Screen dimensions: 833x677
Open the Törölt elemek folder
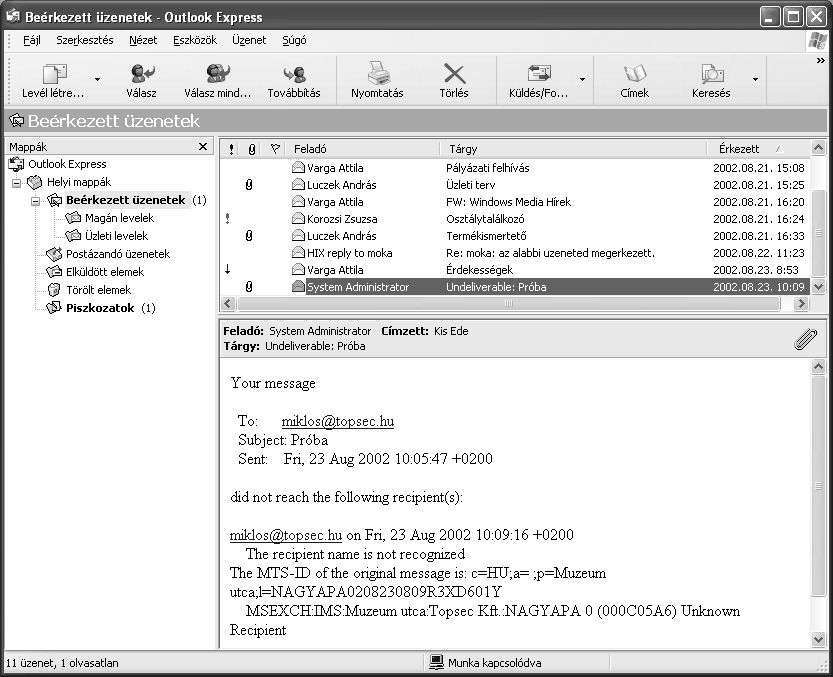pos(98,290)
